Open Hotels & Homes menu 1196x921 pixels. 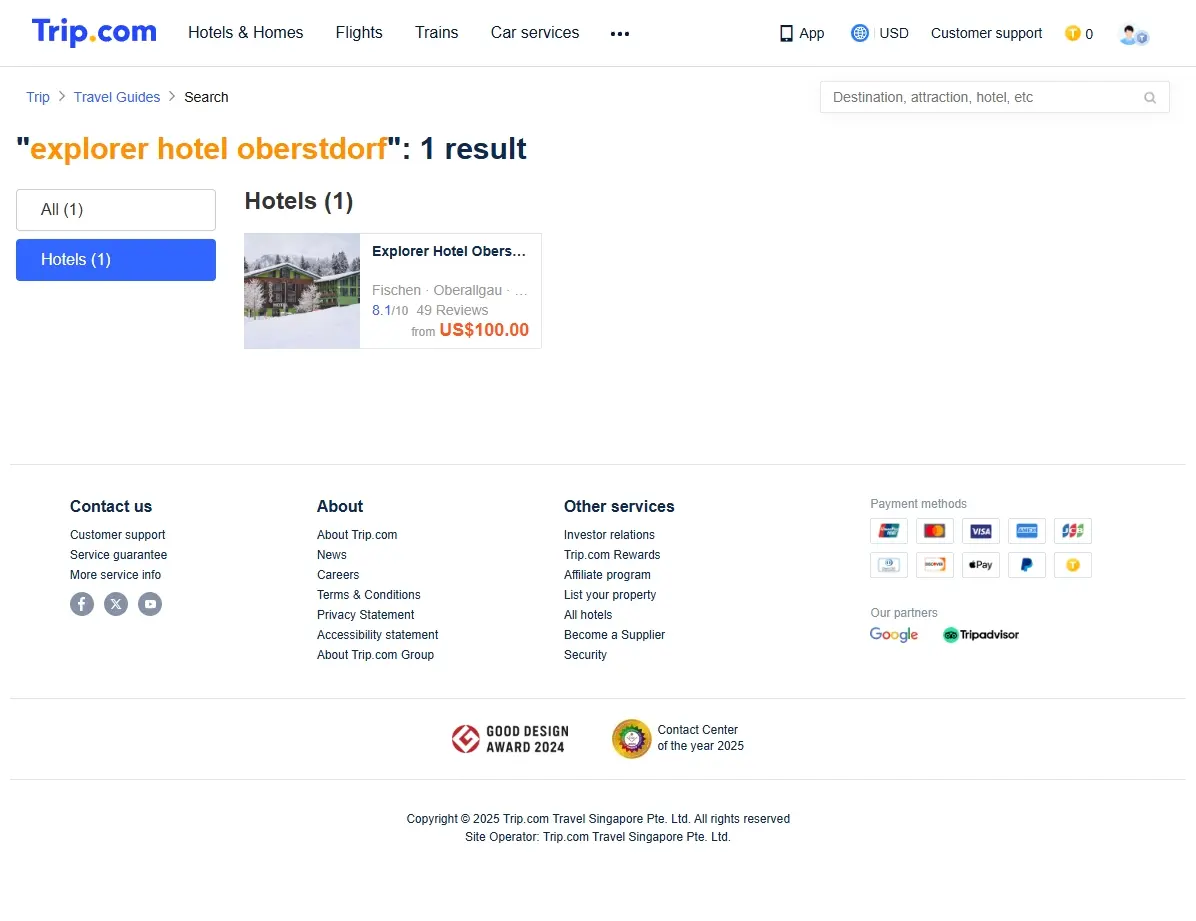(246, 33)
